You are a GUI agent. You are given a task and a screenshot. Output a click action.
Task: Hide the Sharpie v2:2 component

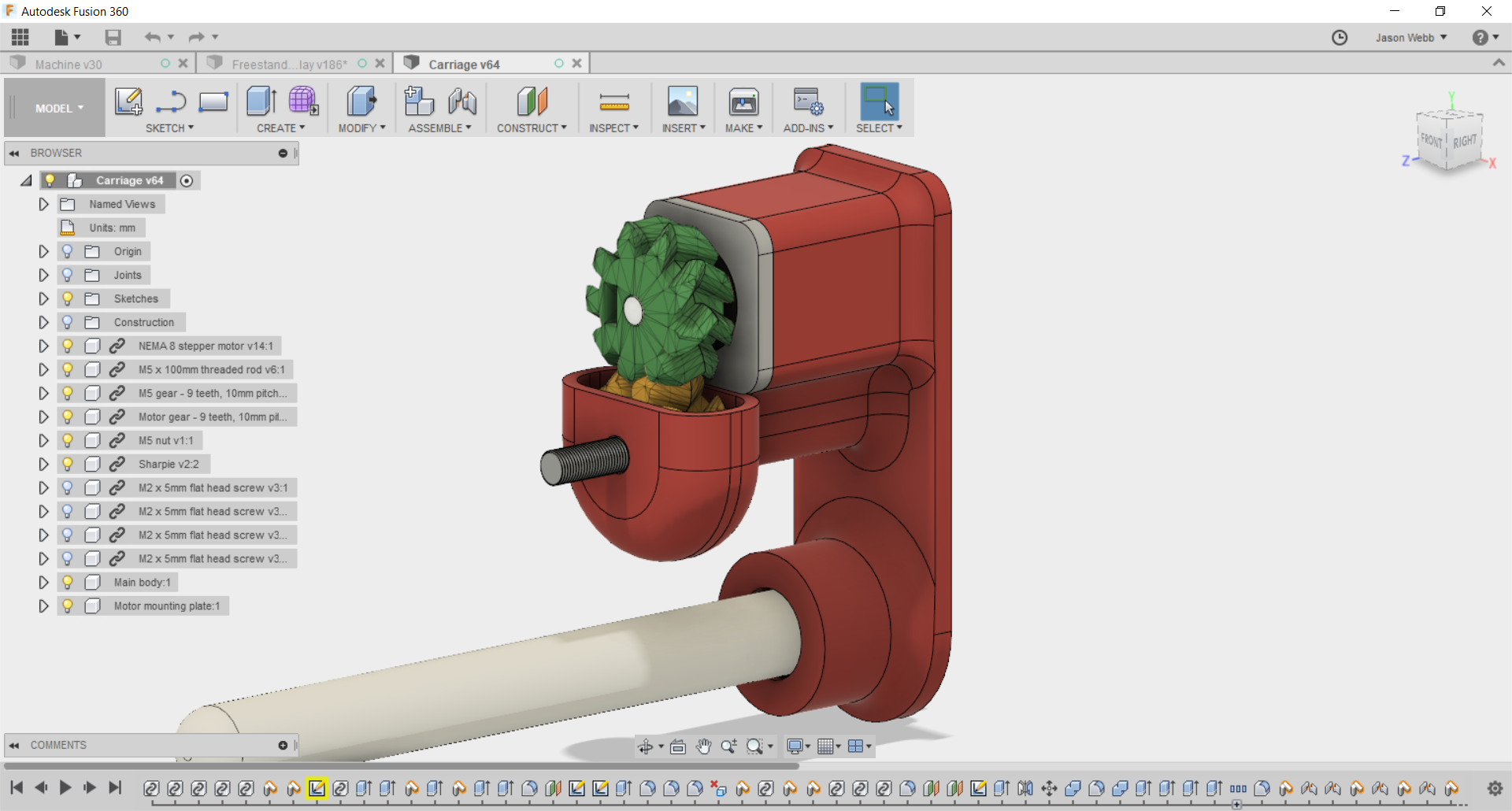click(x=68, y=464)
